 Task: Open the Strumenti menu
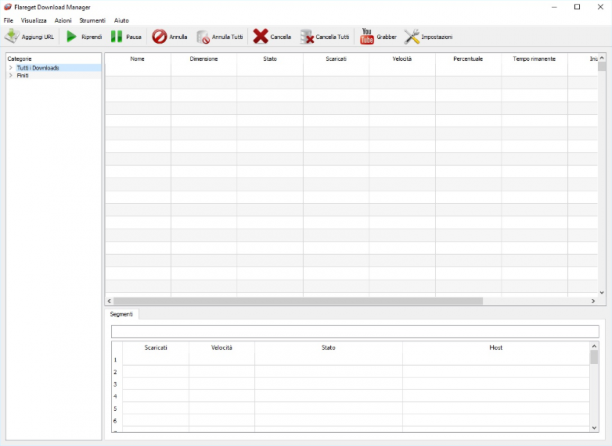click(x=93, y=20)
